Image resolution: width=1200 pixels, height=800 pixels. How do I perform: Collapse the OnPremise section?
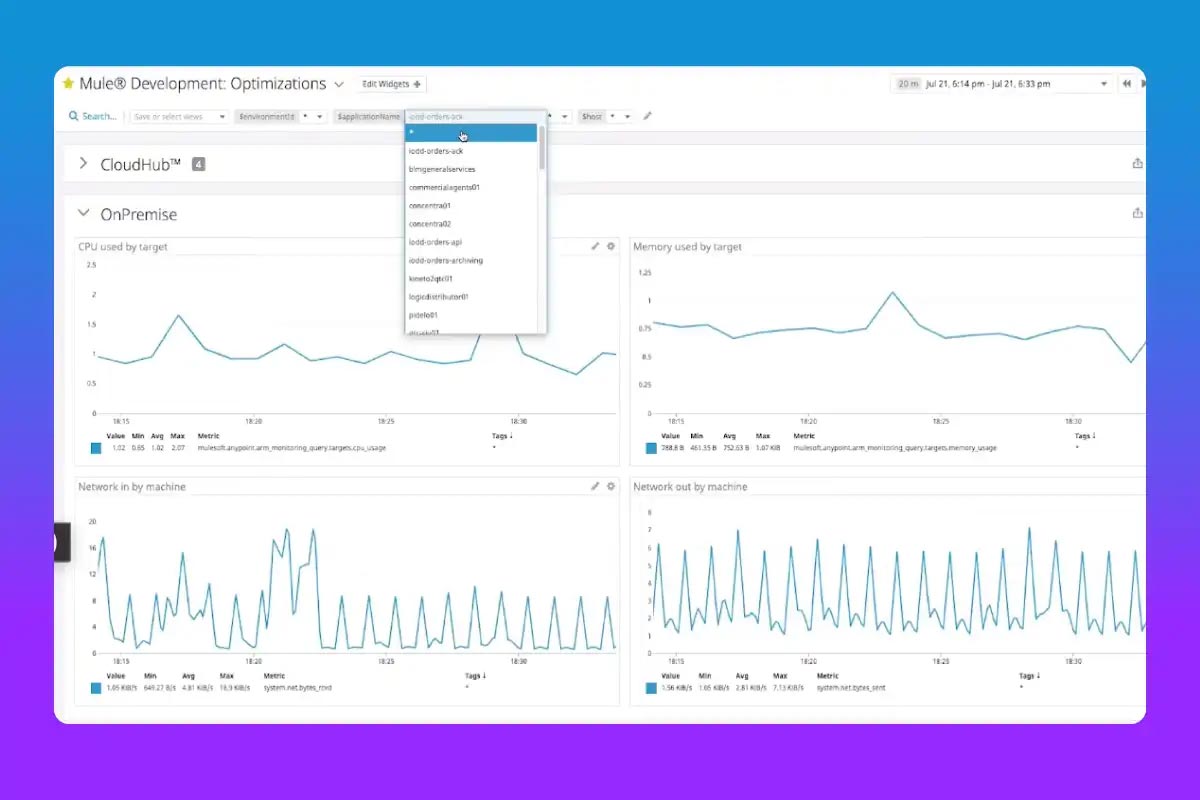tap(83, 213)
